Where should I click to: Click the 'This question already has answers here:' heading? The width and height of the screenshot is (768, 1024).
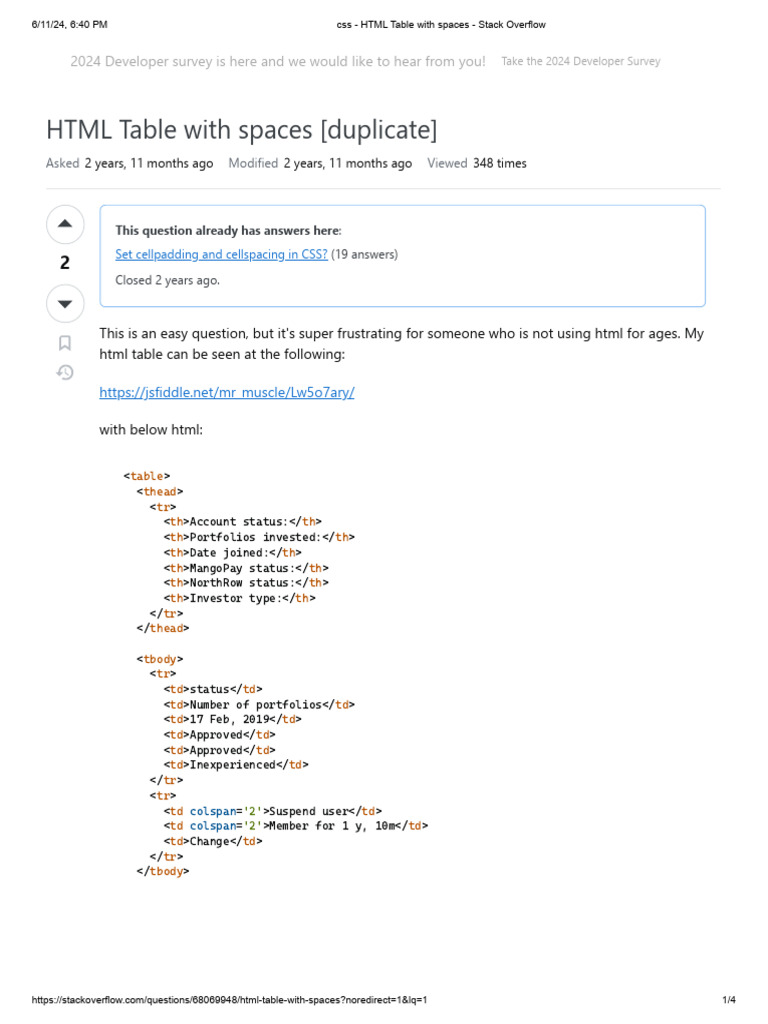tap(228, 230)
